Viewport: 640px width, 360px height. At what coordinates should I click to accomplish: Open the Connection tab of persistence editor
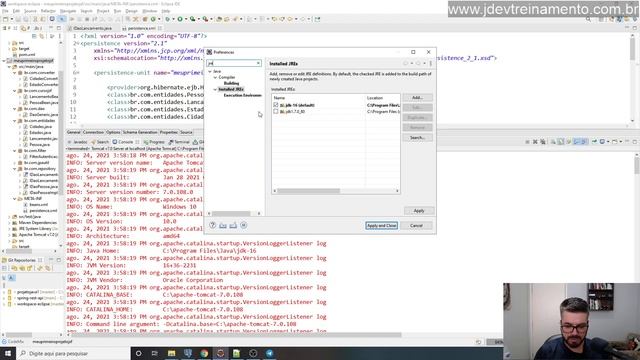(93, 132)
